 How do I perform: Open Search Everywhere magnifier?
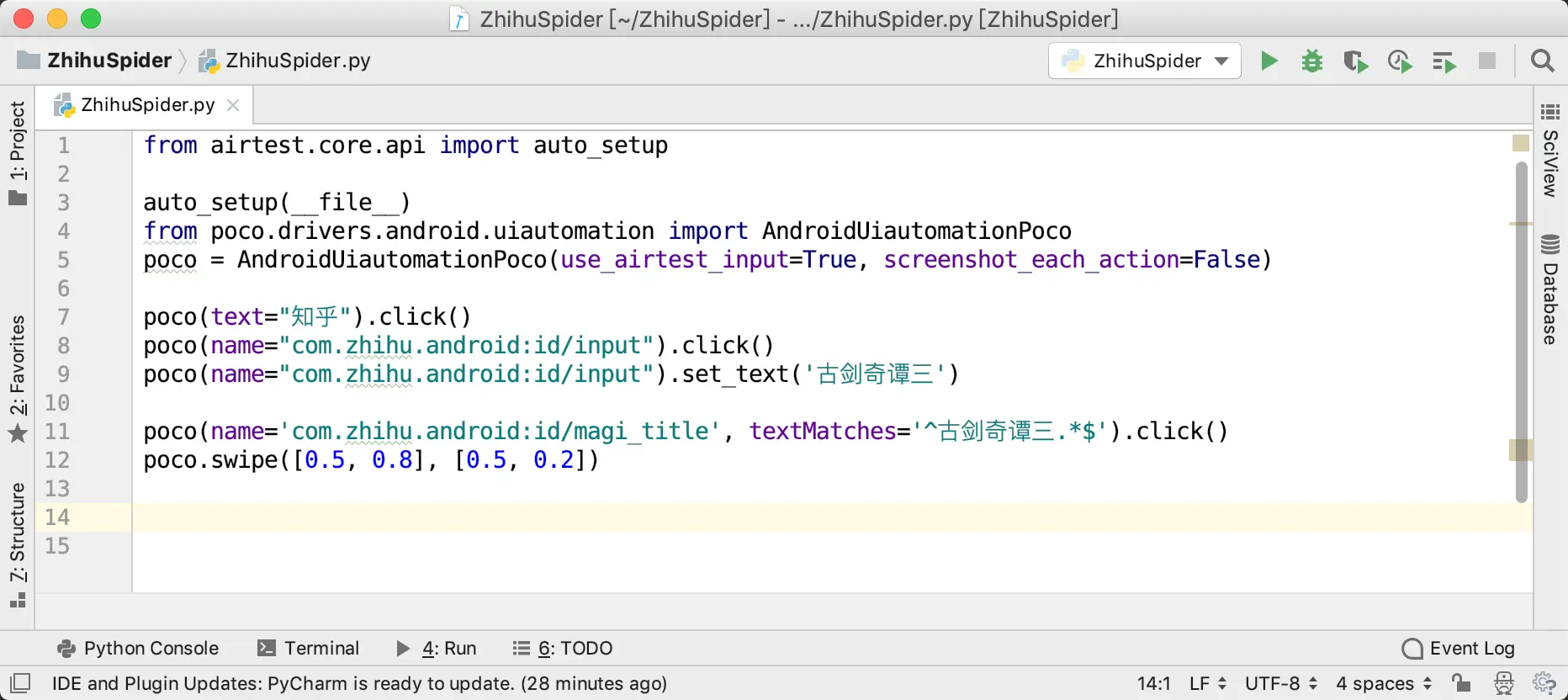click(1543, 61)
